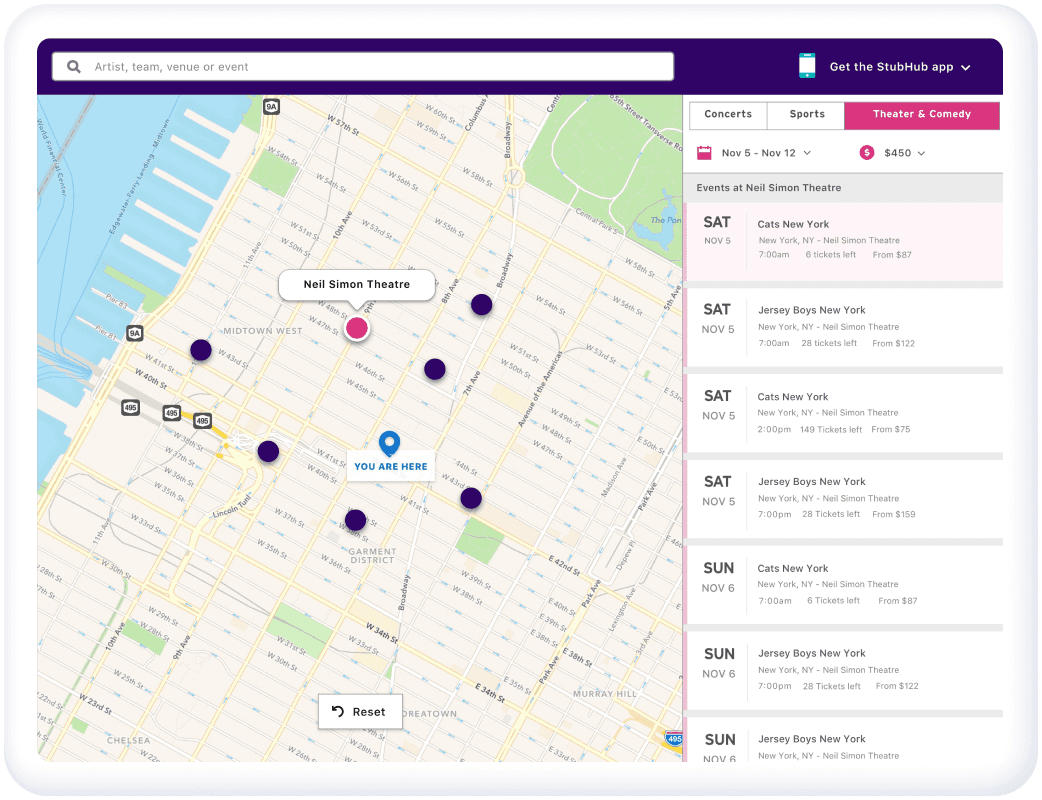This screenshot has height=800, width=1042.
Task: Select the purple venue marker near 7th Ave and W 46th St
Action: (435, 369)
